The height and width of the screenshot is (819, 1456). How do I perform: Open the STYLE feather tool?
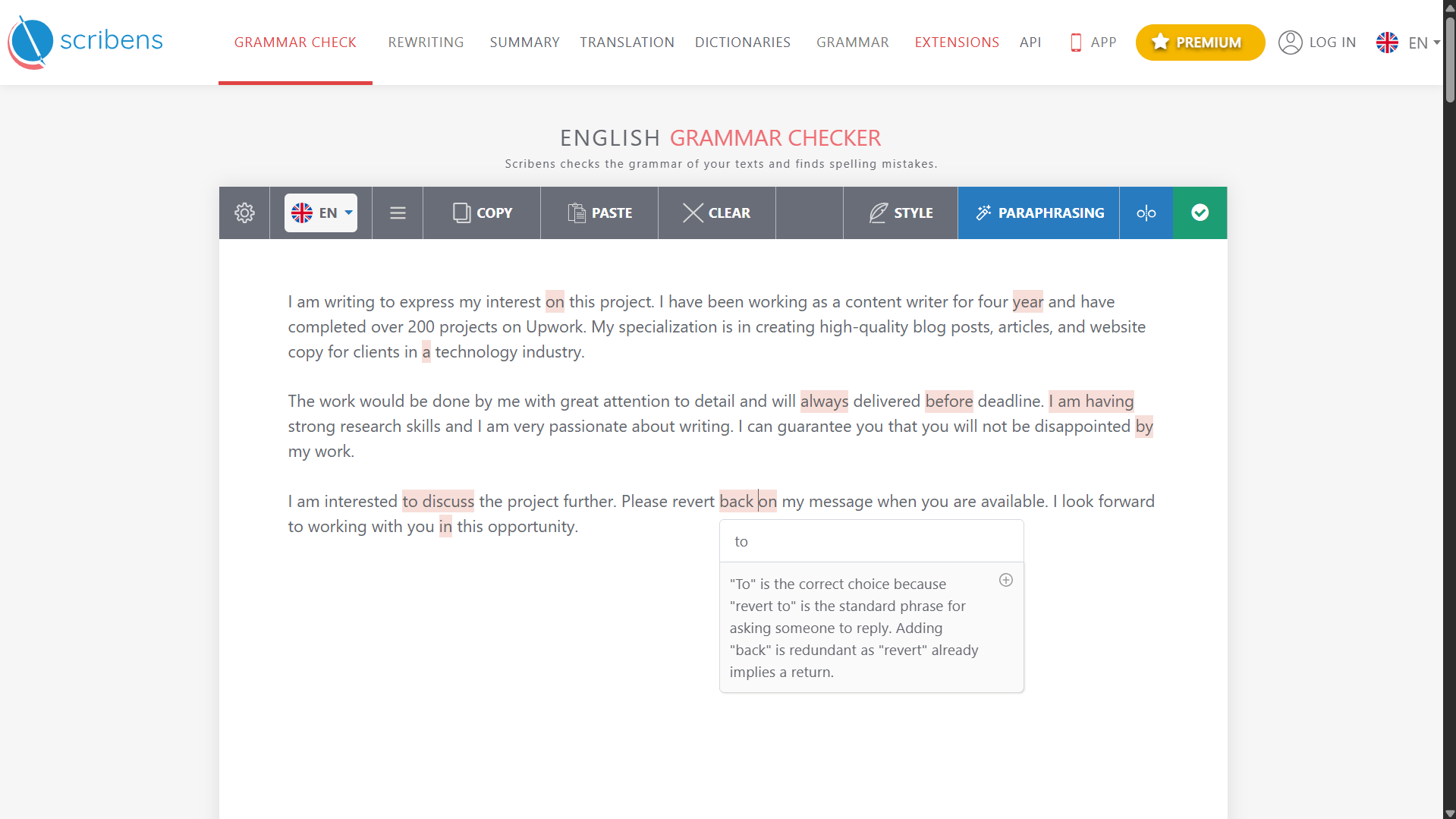pyautogui.click(x=901, y=213)
